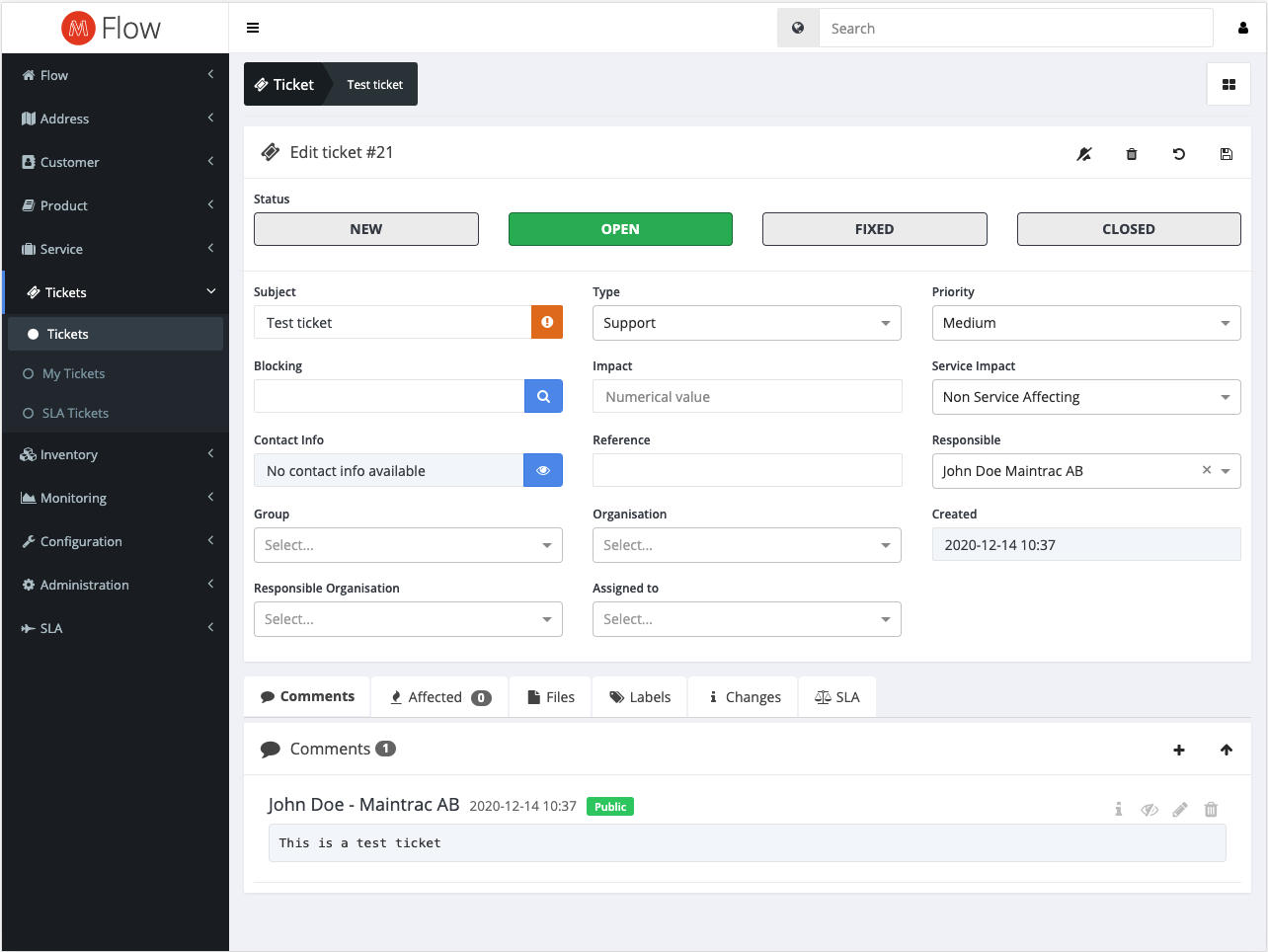The image size is (1268, 952).
Task: Click the trash icon in ticket header
Action: click(x=1132, y=154)
